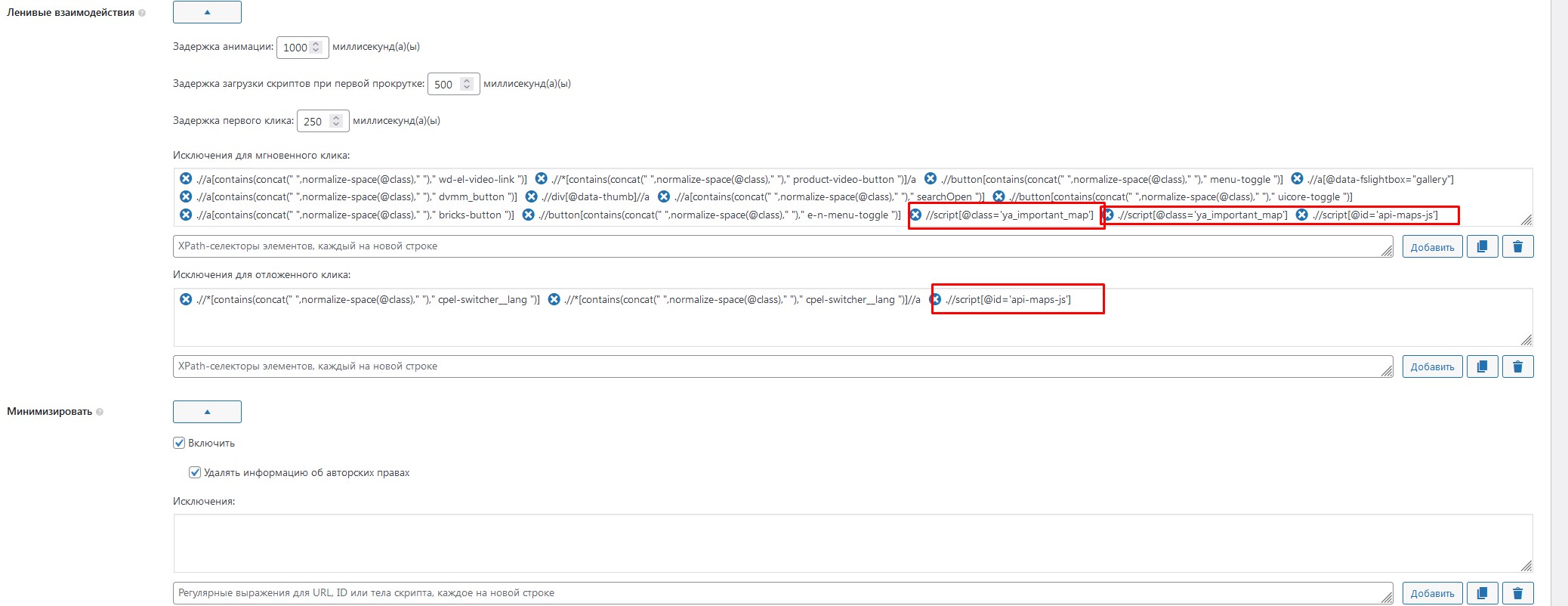This screenshot has width=1568, height=606.
Task: Collapse the Минимизировать section
Action: pos(207,412)
